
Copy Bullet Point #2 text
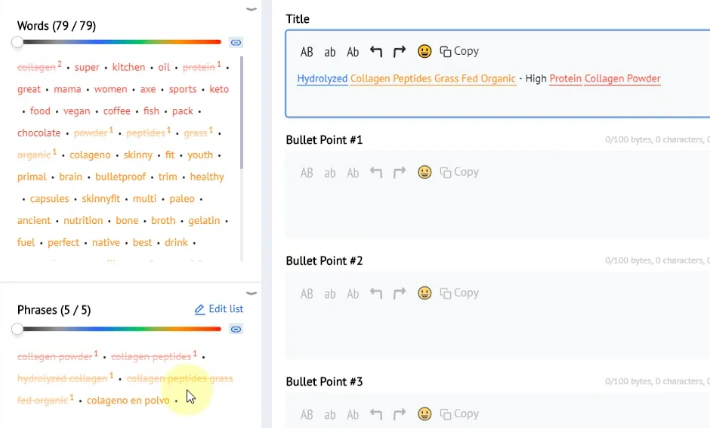click(459, 293)
